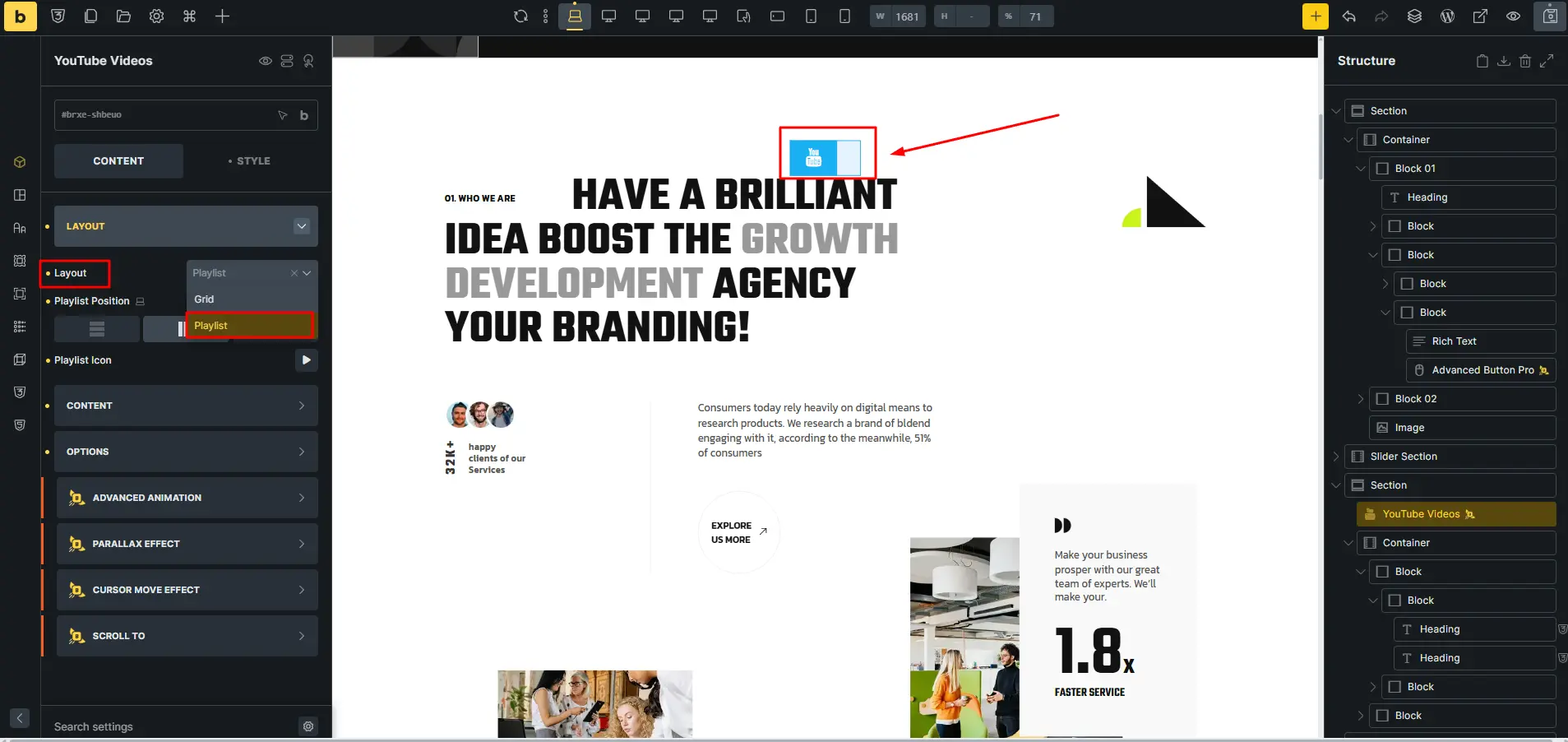Delete via Structure trash icon
1568x742 pixels.
coord(1525,61)
